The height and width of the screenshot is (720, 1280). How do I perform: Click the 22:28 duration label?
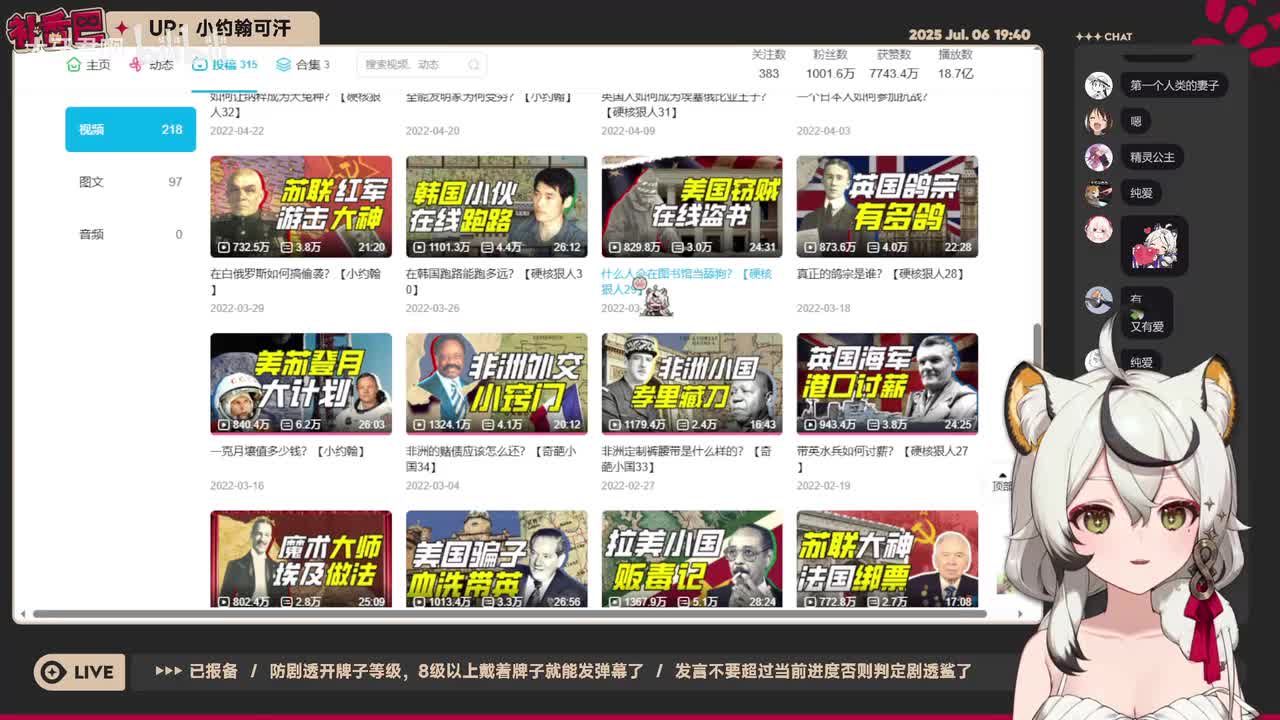957,247
